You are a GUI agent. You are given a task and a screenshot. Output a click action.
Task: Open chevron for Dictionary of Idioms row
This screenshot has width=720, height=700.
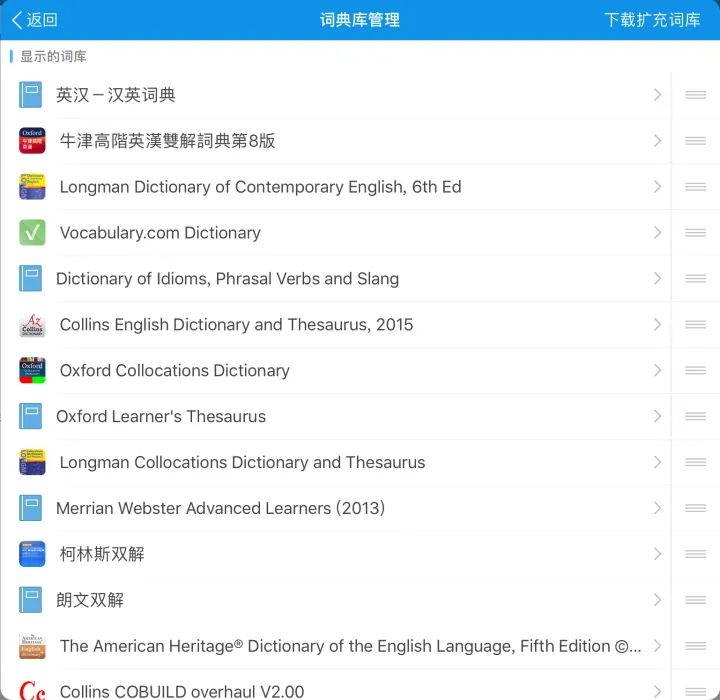[x=658, y=278]
